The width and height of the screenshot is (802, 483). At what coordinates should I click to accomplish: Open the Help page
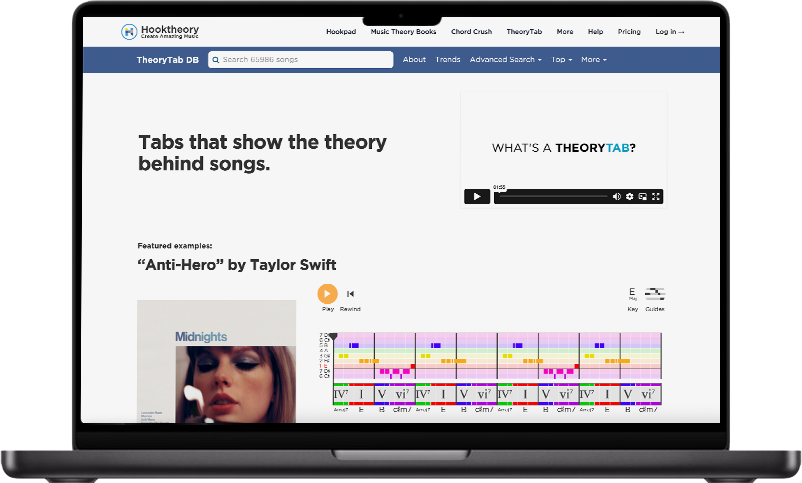pyautogui.click(x=595, y=32)
